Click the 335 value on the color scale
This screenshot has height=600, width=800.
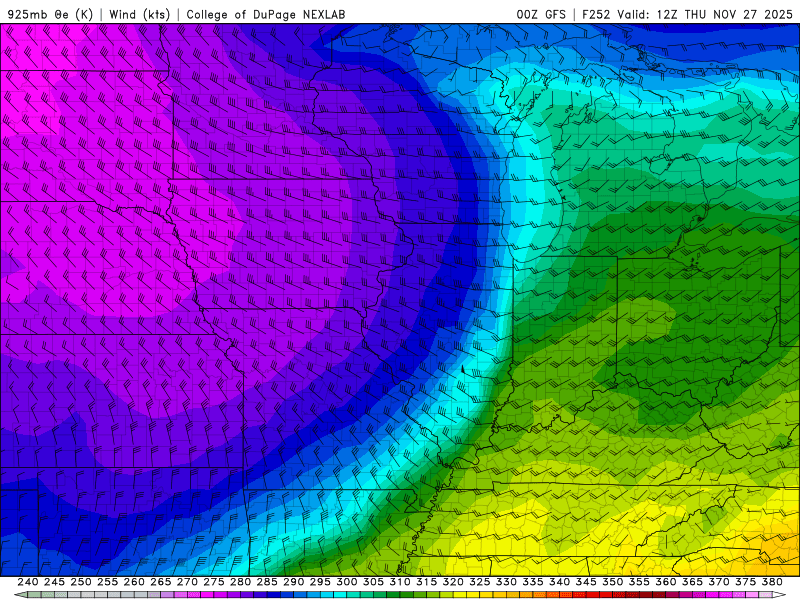pos(533,582)
